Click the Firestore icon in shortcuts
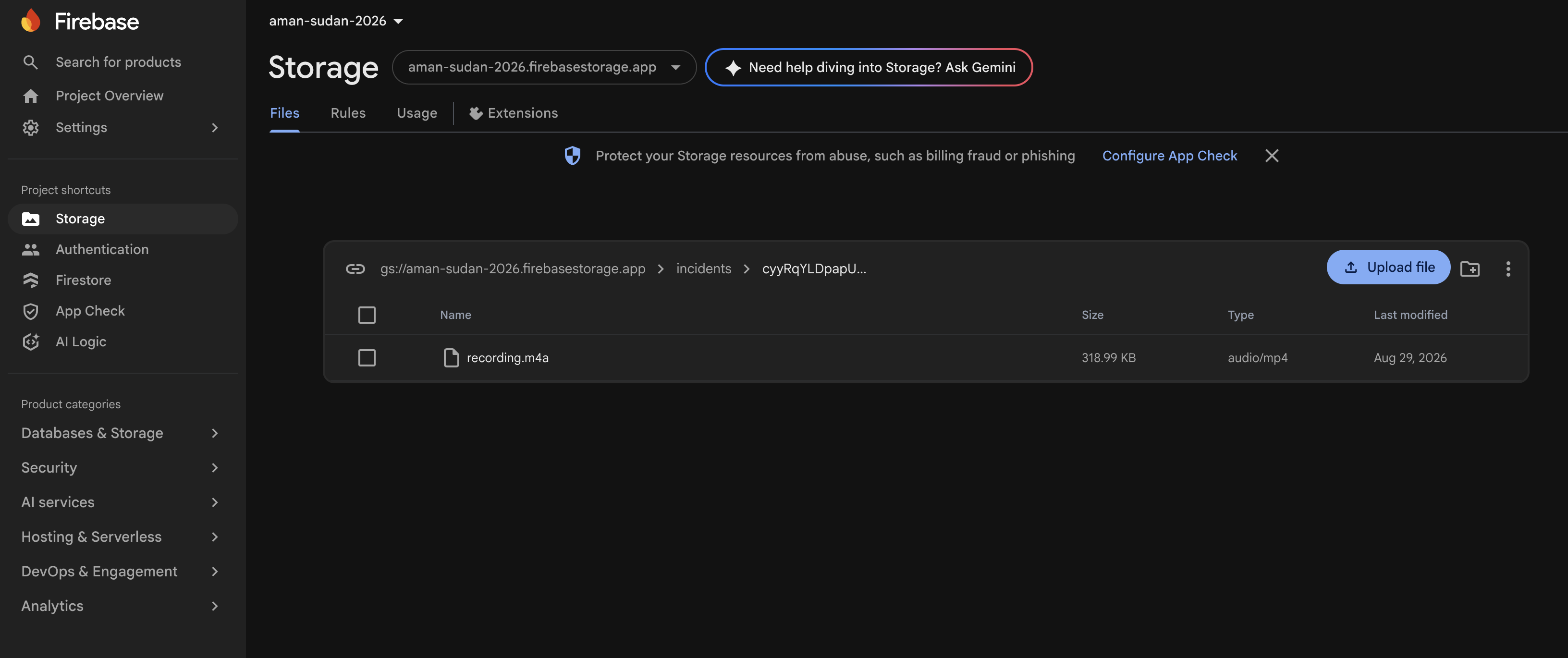The width and height of the screenshot is (1568, 658). (x=30, y=280)
